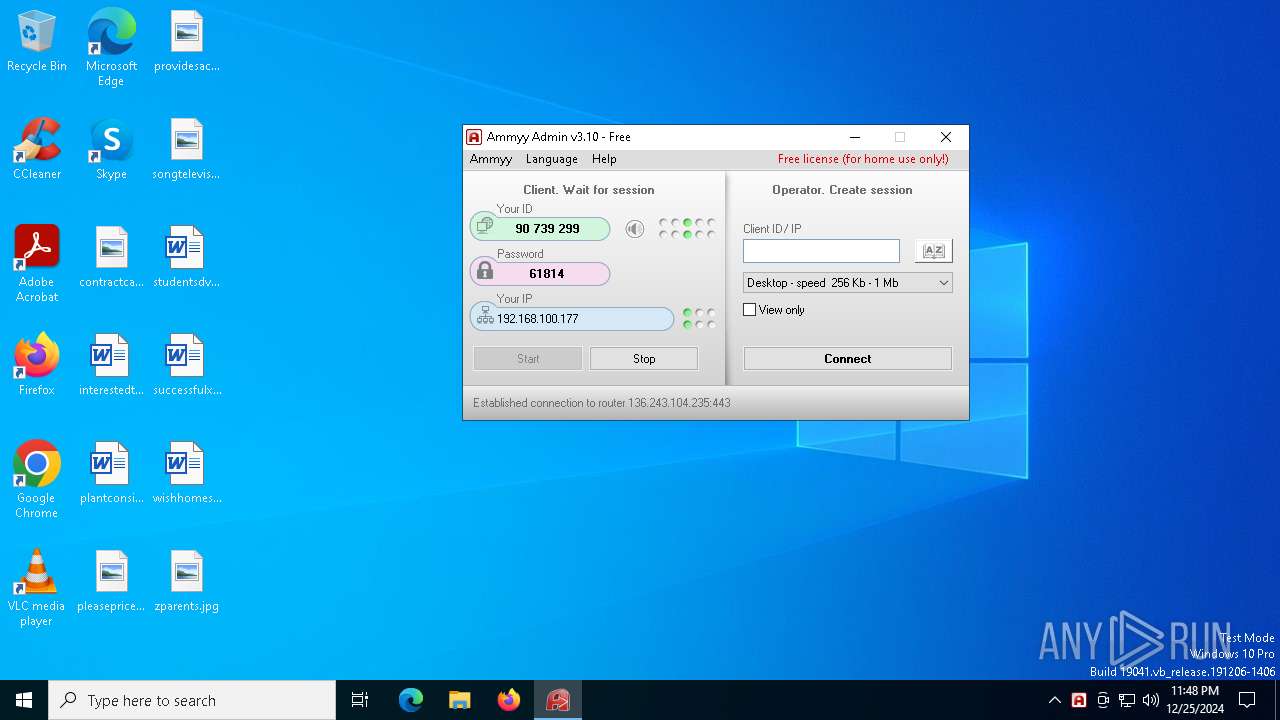Select the successfulx Word document icon
Viewport: 1280px width, 720px height.
pos(186,365)
